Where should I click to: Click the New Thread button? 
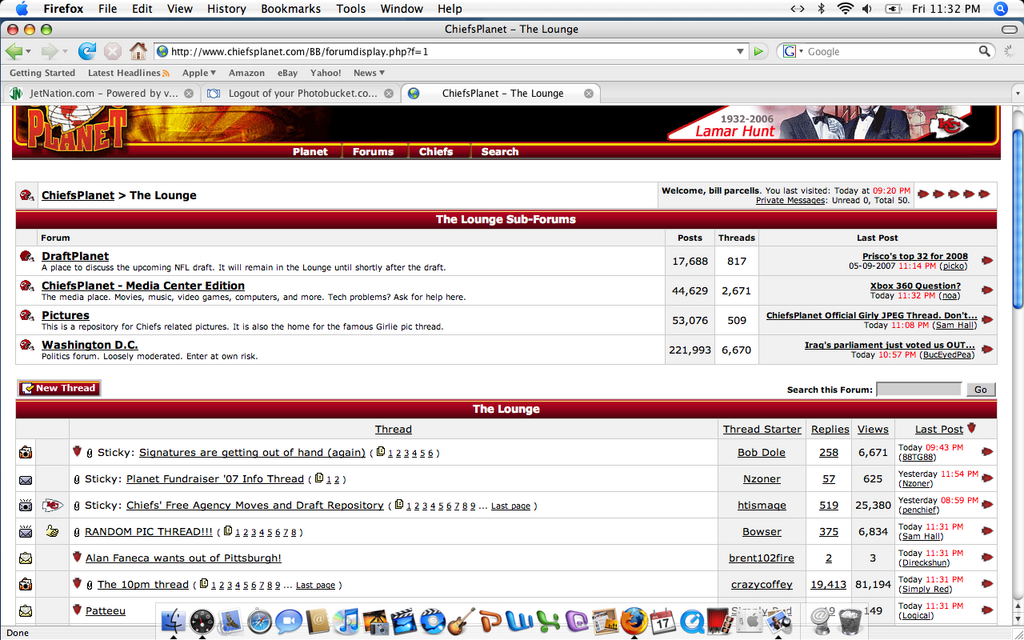coord(59,388)
